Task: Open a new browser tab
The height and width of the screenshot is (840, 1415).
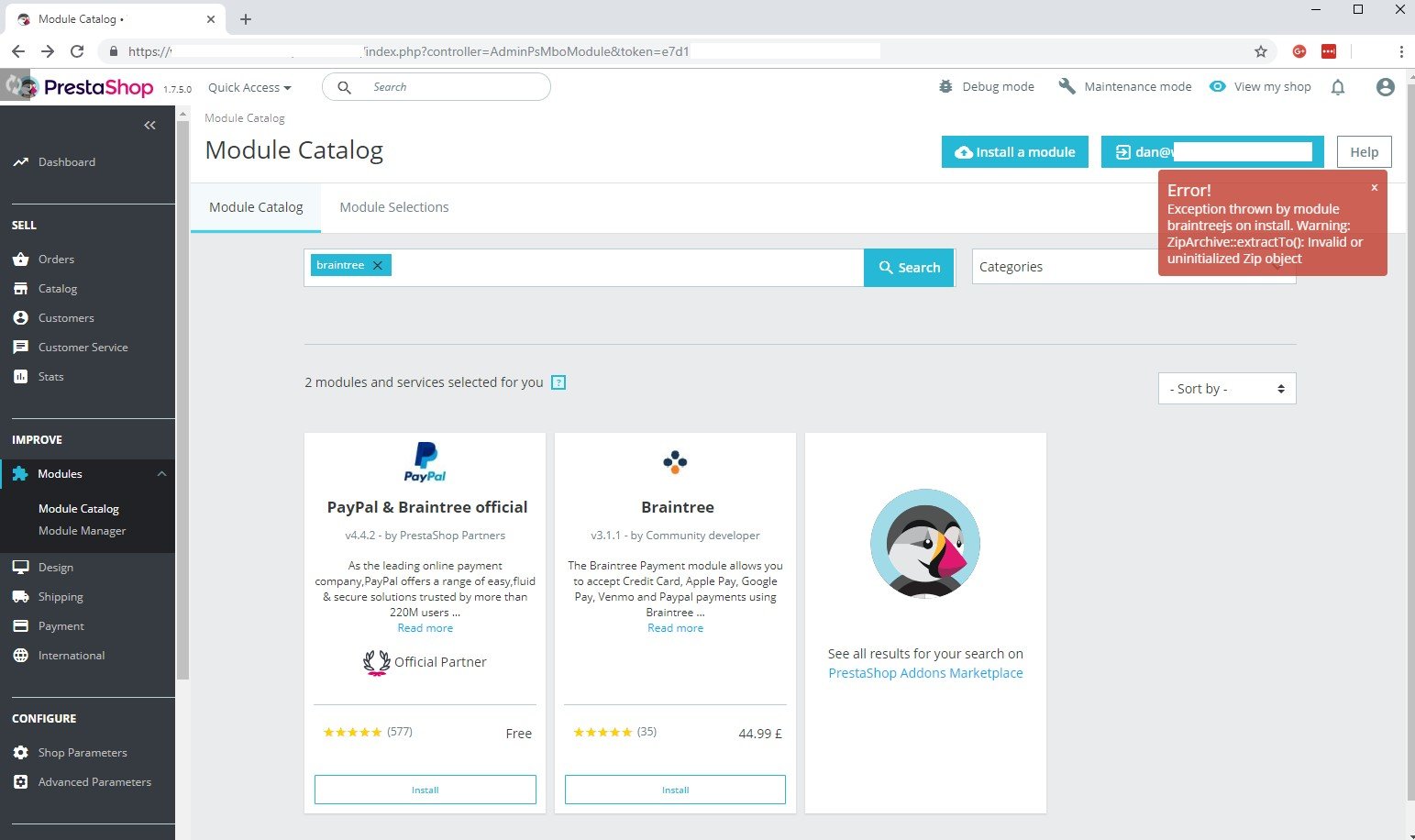Action: (x=246, y=18)
